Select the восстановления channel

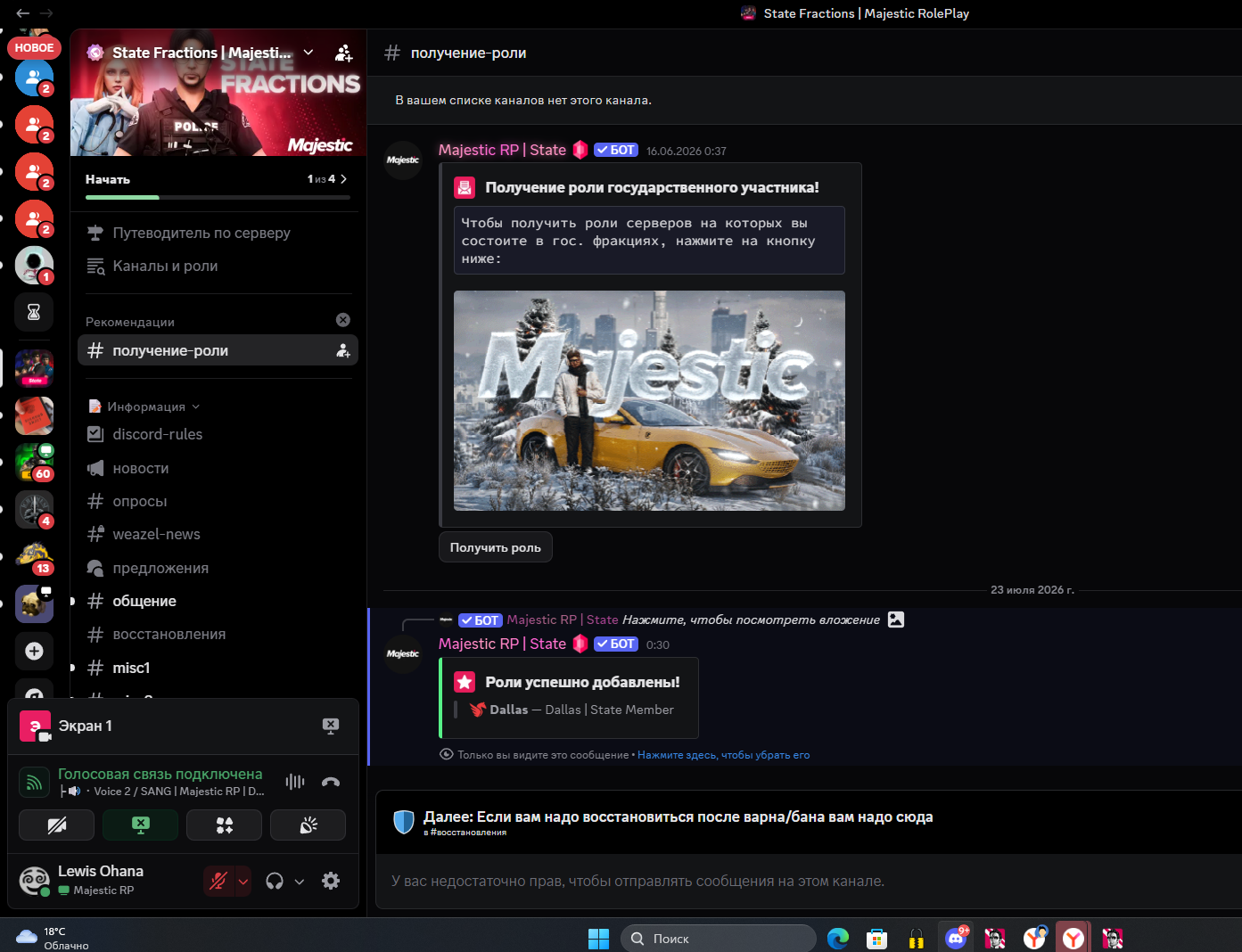(x=218, y=634)
